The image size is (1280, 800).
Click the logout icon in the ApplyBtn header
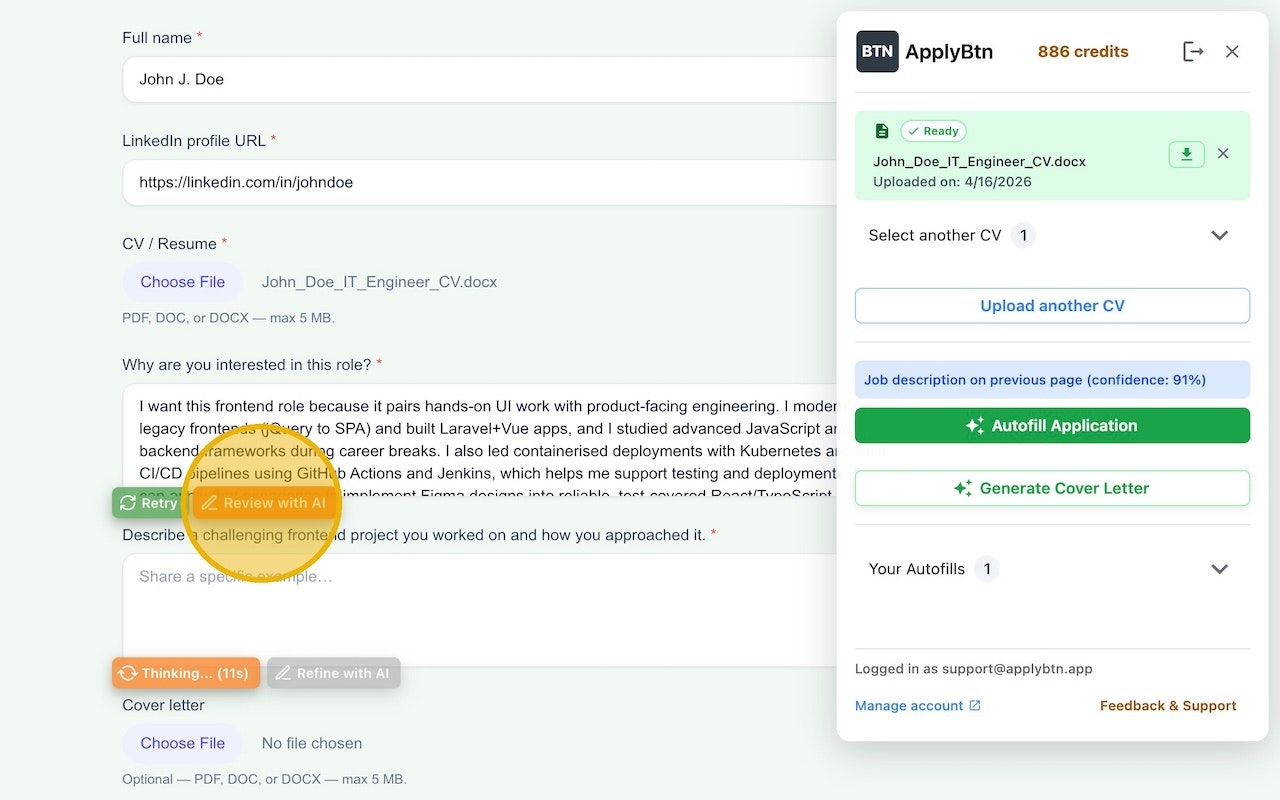point(1193,51)
